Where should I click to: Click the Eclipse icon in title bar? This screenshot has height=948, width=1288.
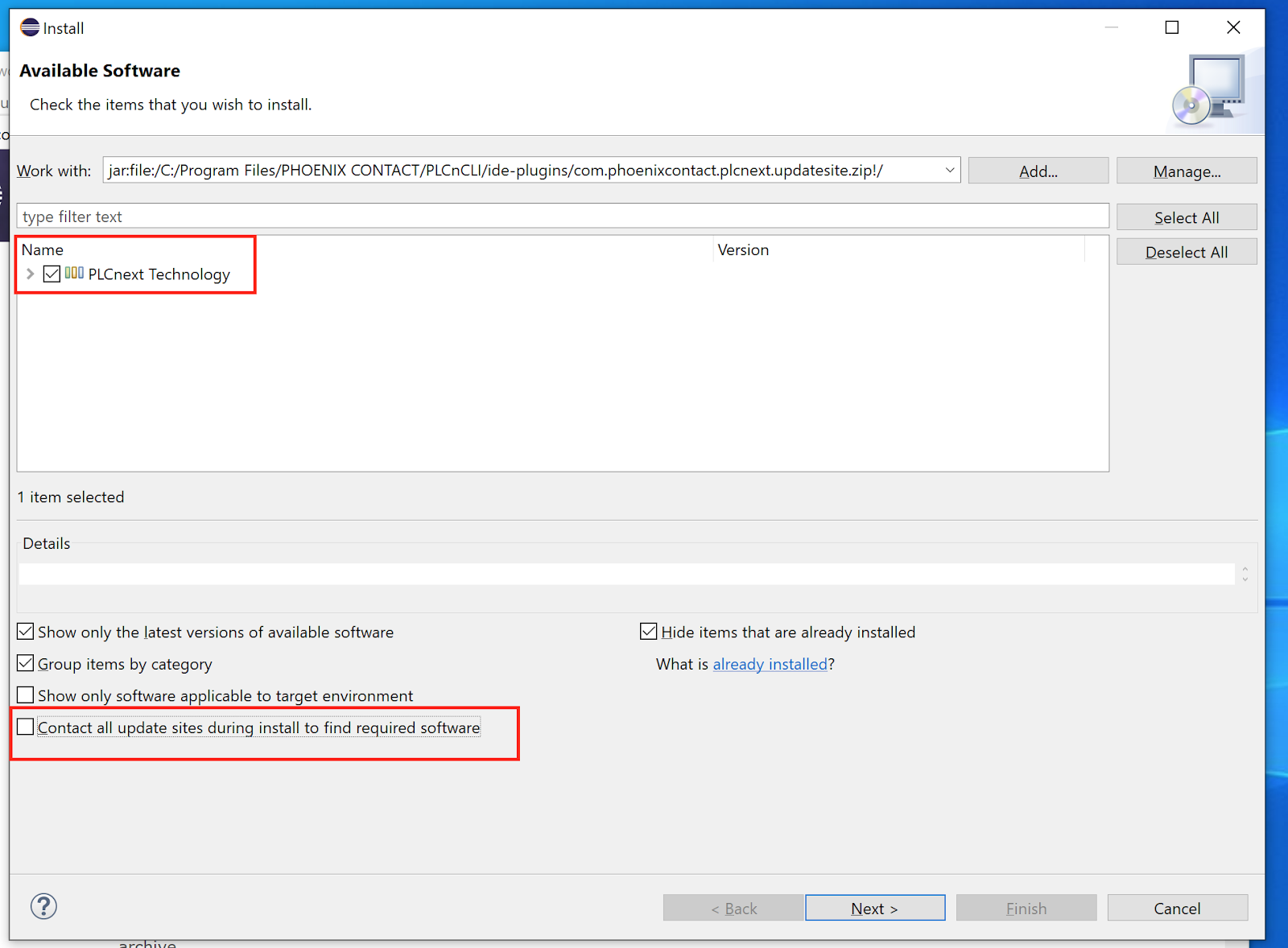30,27
